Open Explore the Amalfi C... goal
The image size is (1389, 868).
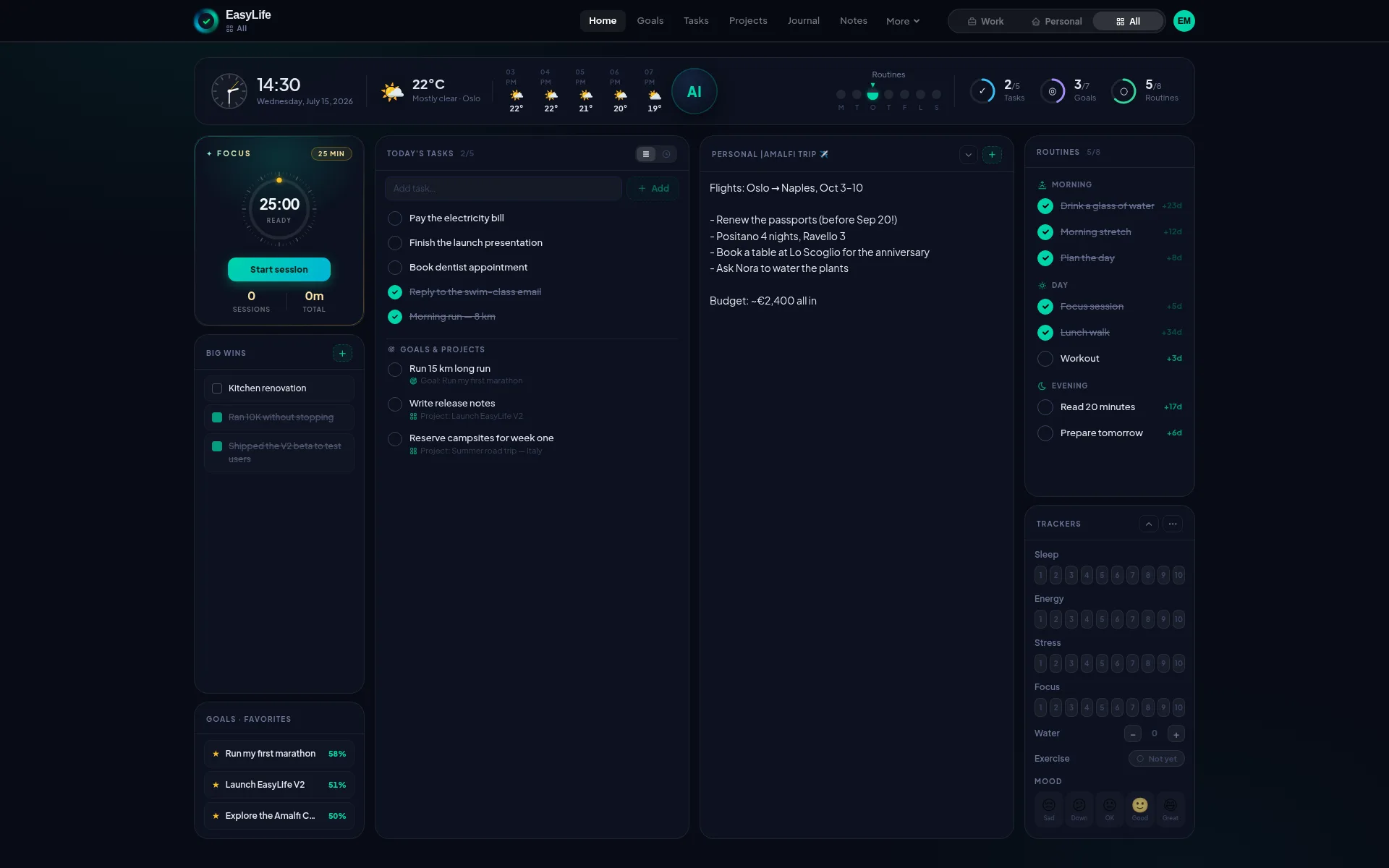pyautogui.click(x=279, y=816)
